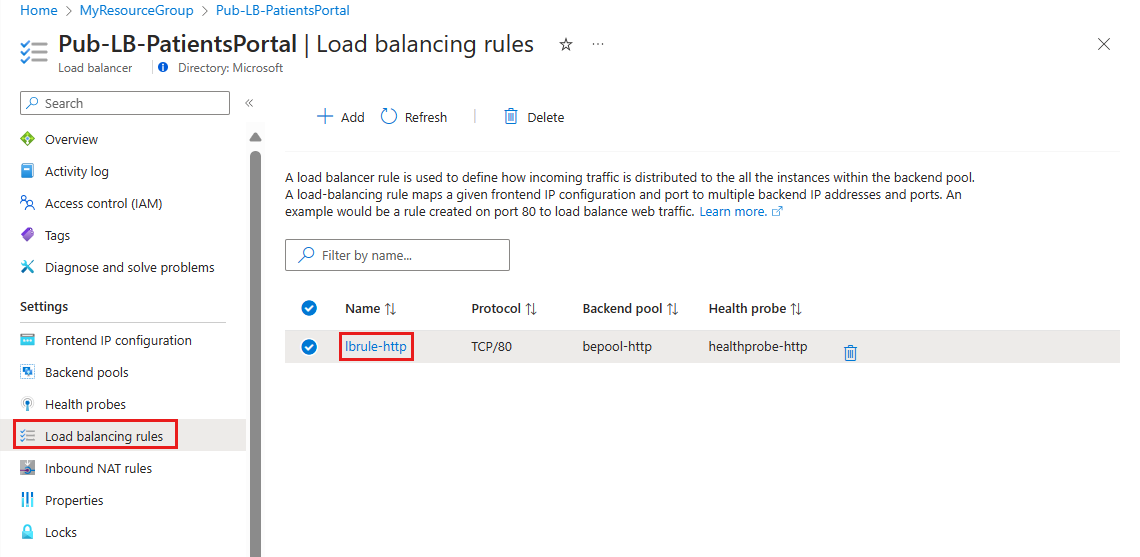This screenshot has width=1140, height=557.
Task: Sort by Backend pool column arrows
Action: pyautogui.click(x=672, y=309)
